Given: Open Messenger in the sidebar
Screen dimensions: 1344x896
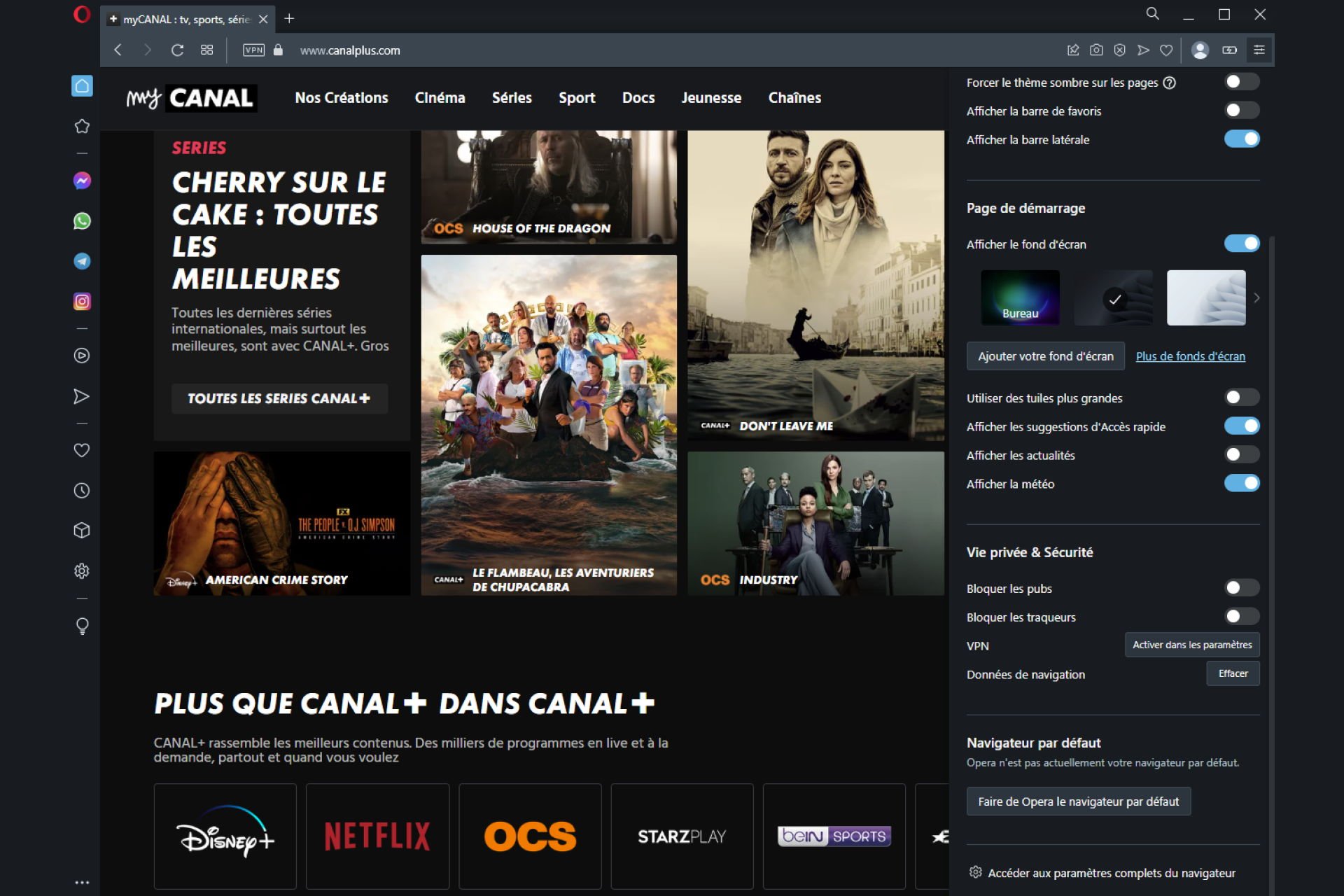Looking at the screenshot, I should 82,181.
